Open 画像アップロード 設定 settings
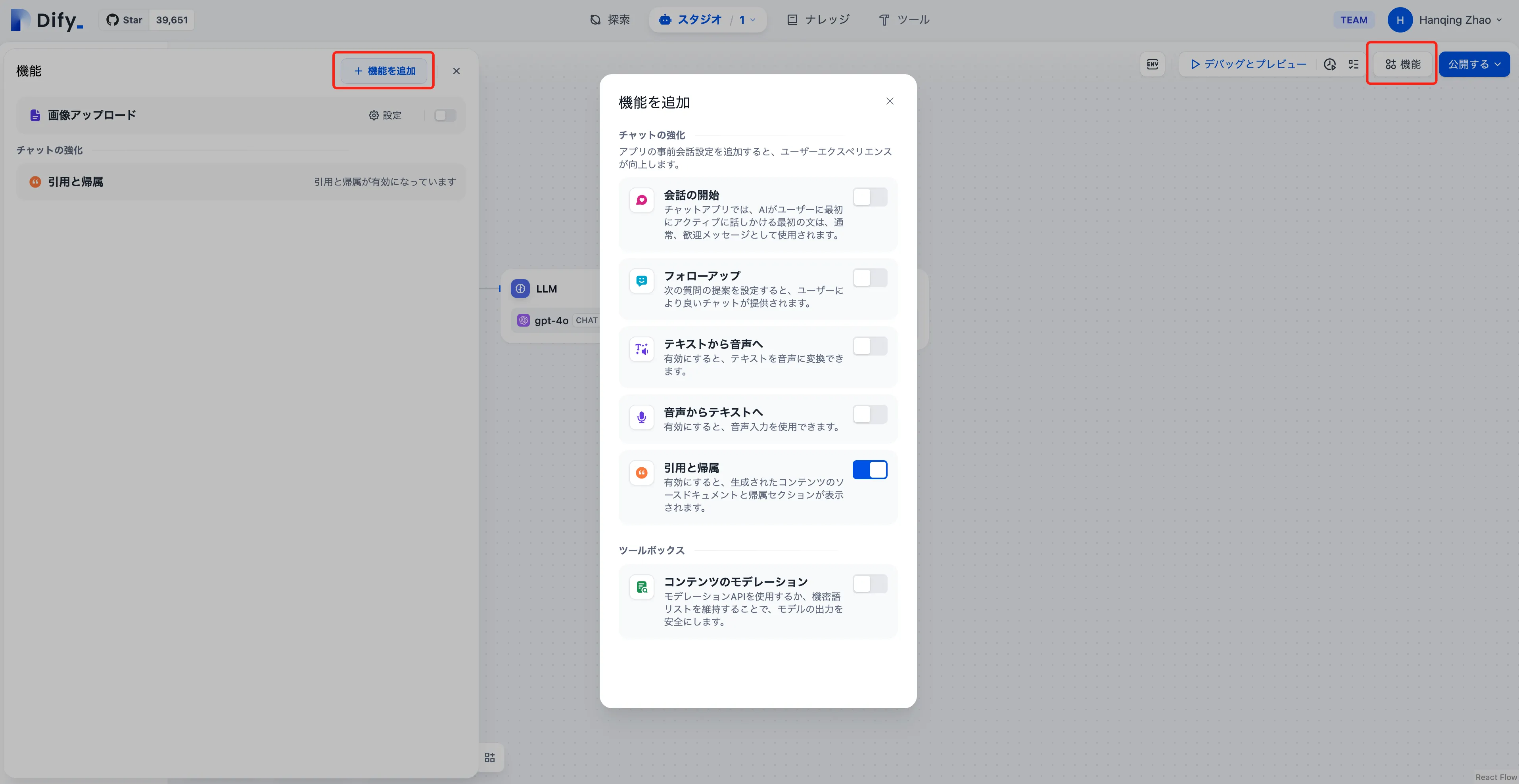 click(385, 115)
